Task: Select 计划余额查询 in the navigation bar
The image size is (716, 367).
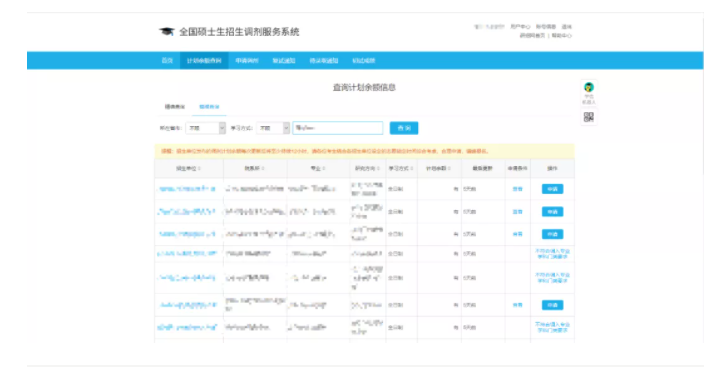Action: (x=204, y=61)
